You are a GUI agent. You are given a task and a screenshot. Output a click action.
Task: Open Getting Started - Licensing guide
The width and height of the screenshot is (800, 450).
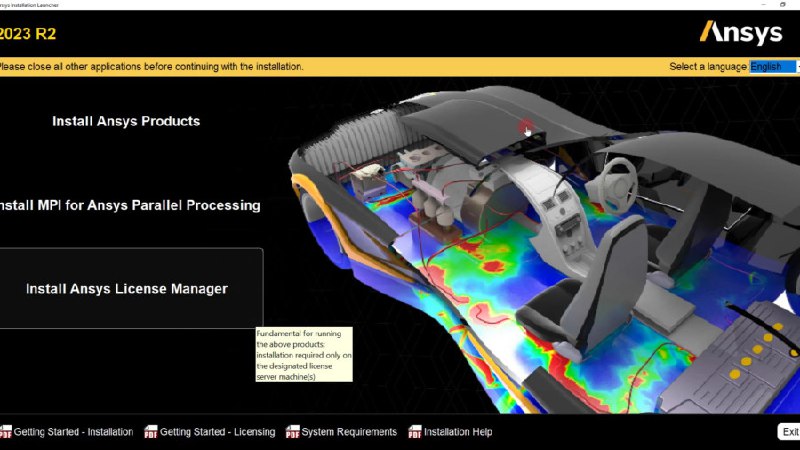217,432
